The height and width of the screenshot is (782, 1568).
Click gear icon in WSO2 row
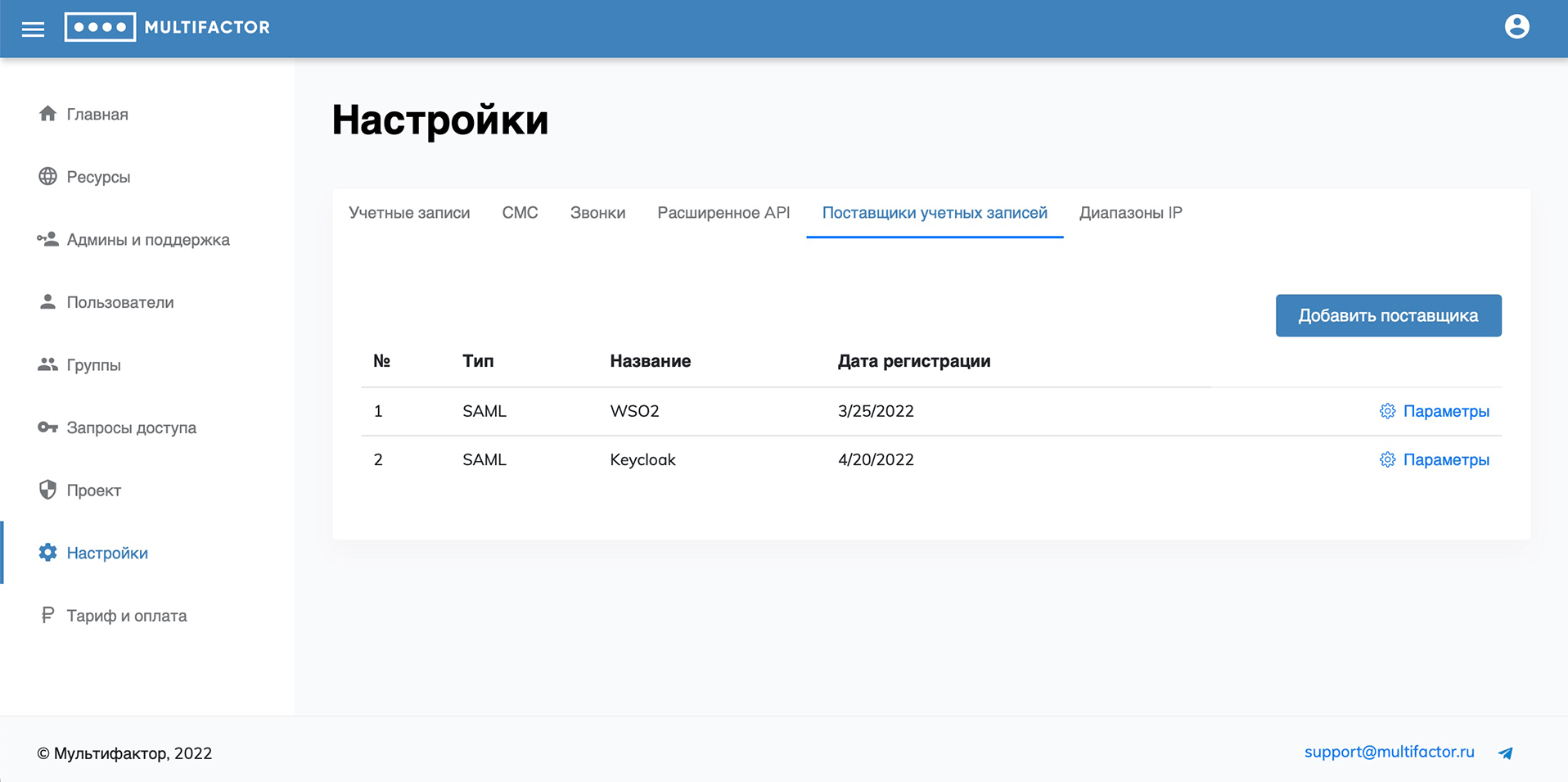coord(1387,411)
